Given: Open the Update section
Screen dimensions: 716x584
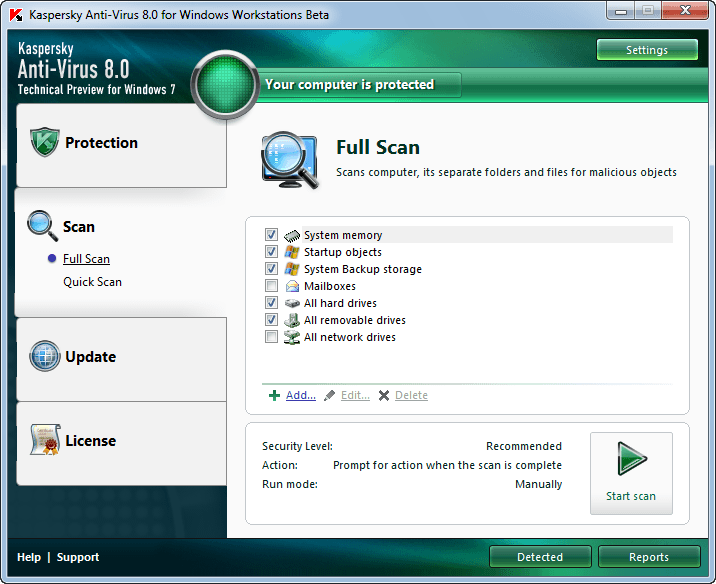Looking at the screenshot, I should click(x=121, y=359).
